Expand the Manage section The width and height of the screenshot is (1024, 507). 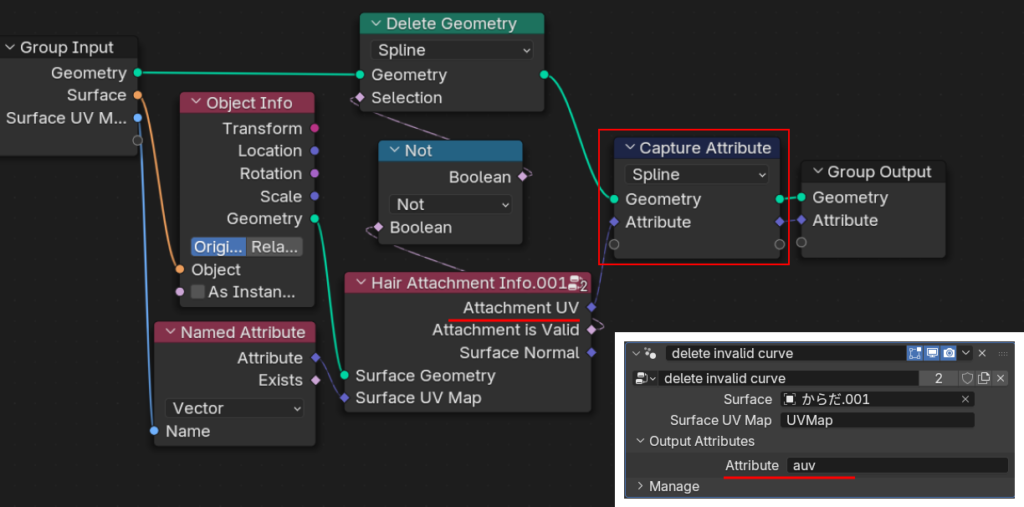[641, 486]
